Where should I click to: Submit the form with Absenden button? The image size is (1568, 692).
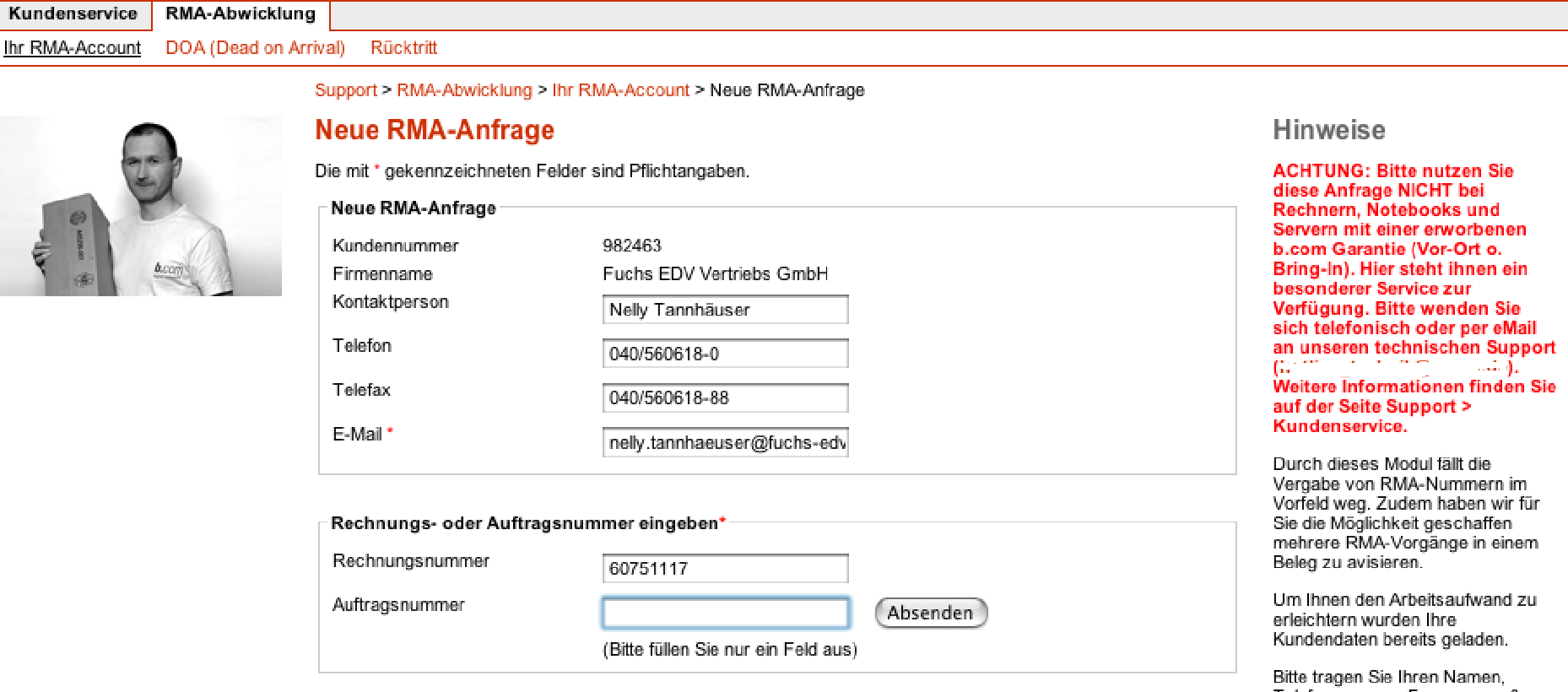tap(931, 613)
